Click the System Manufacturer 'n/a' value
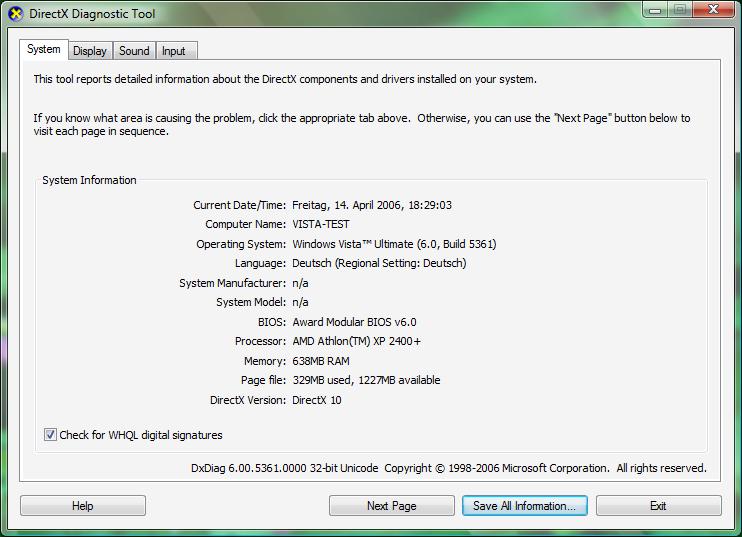 click(300, 283)
